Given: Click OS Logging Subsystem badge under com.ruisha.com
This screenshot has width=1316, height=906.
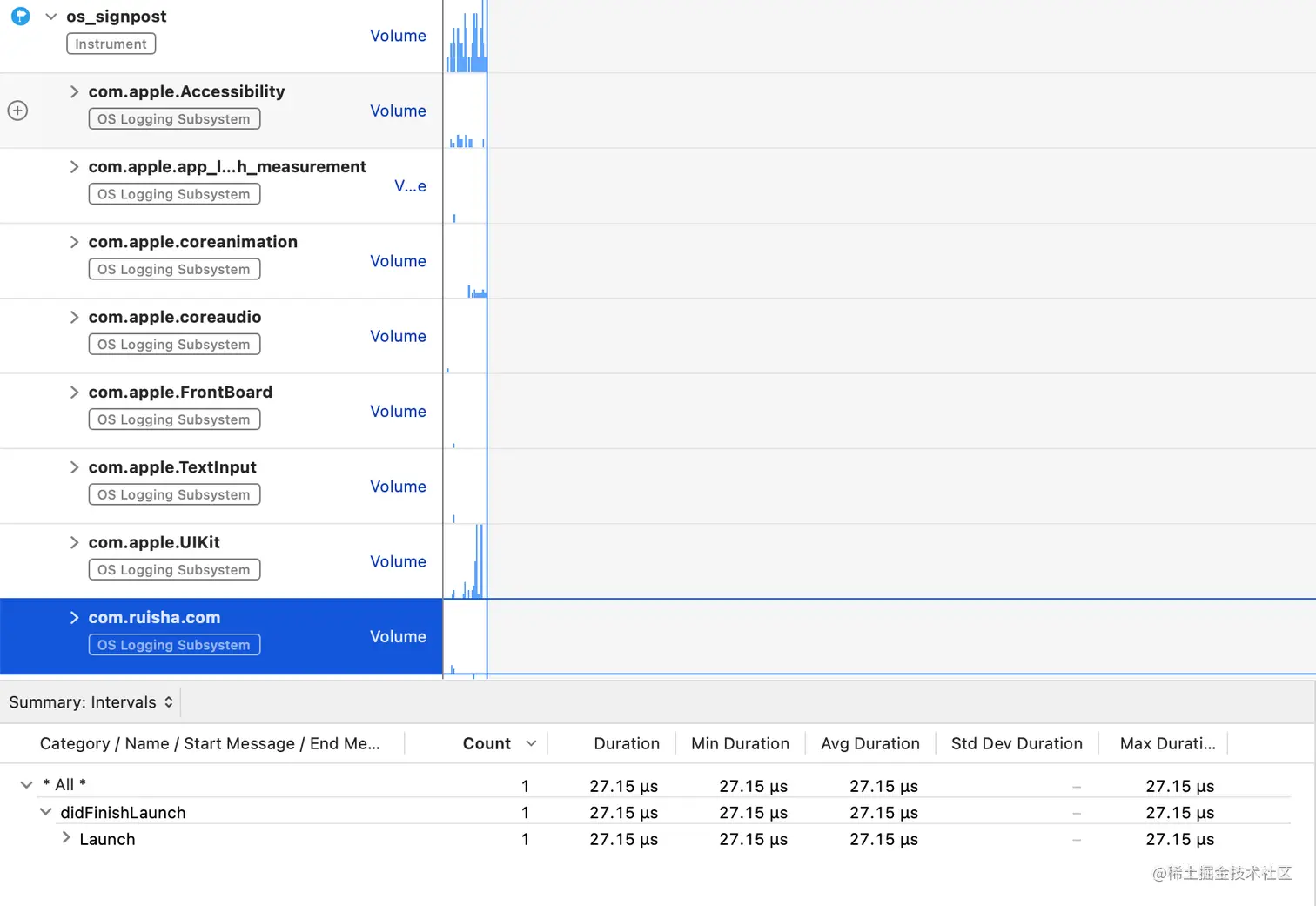Looking at the screenshot, I should [174, 645].
